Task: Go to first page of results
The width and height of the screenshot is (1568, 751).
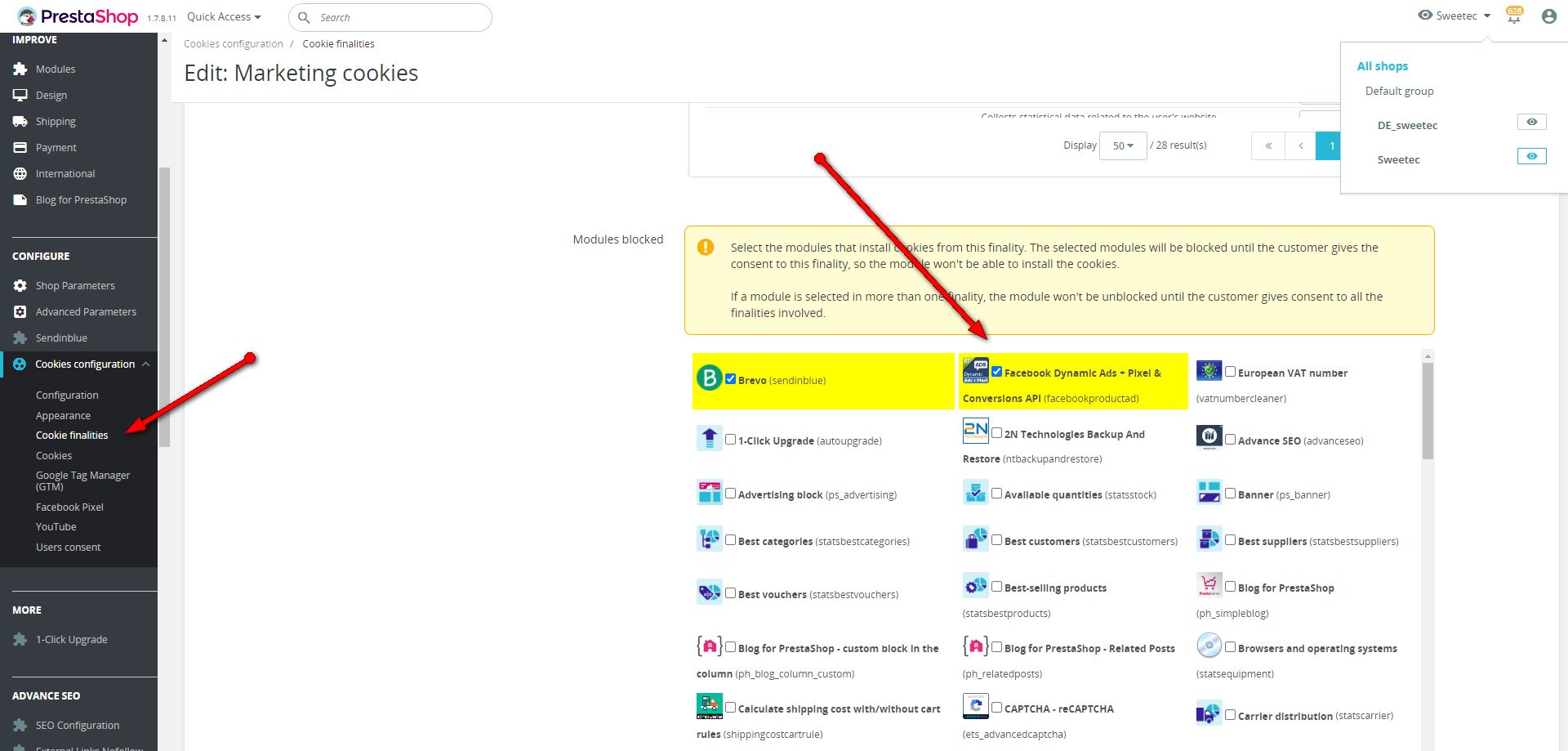Action: 1268,145
